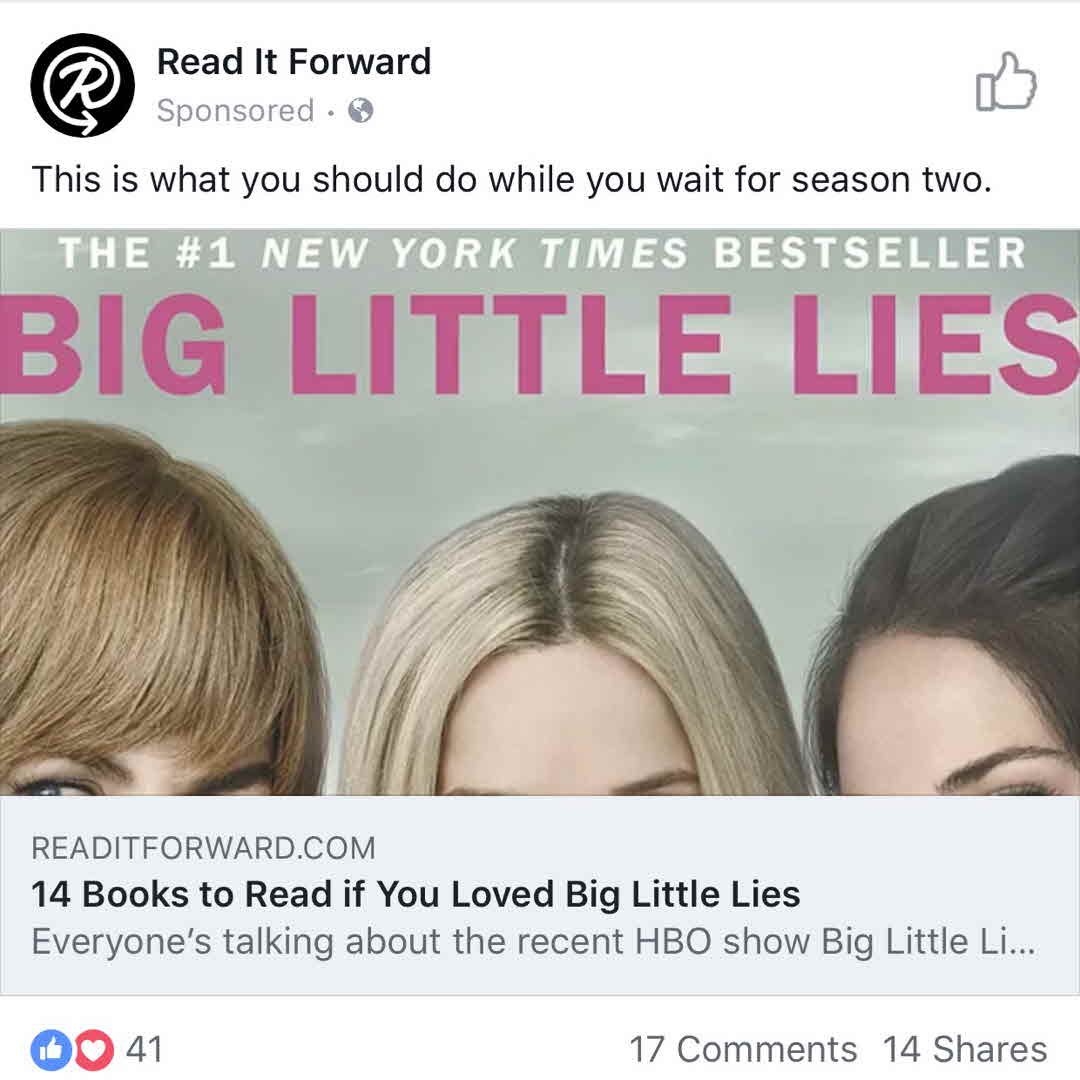Open the 14 Shares link
Image resolution: width=1080 pixels, height=1080 pixels.
(965, 1050)
